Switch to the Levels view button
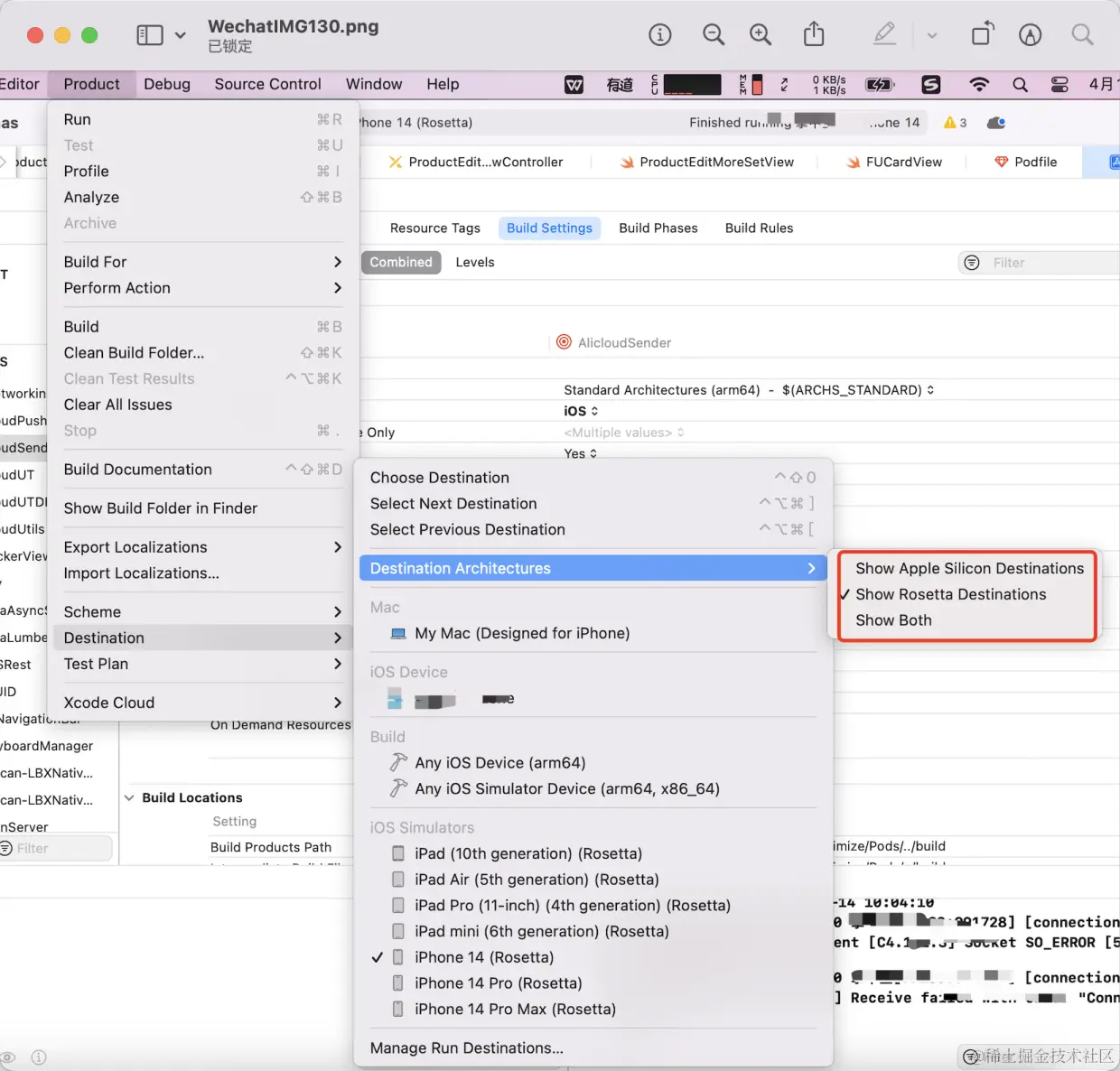Image resolution: width=1120 pixels, height=1071 pixels. 474,262
